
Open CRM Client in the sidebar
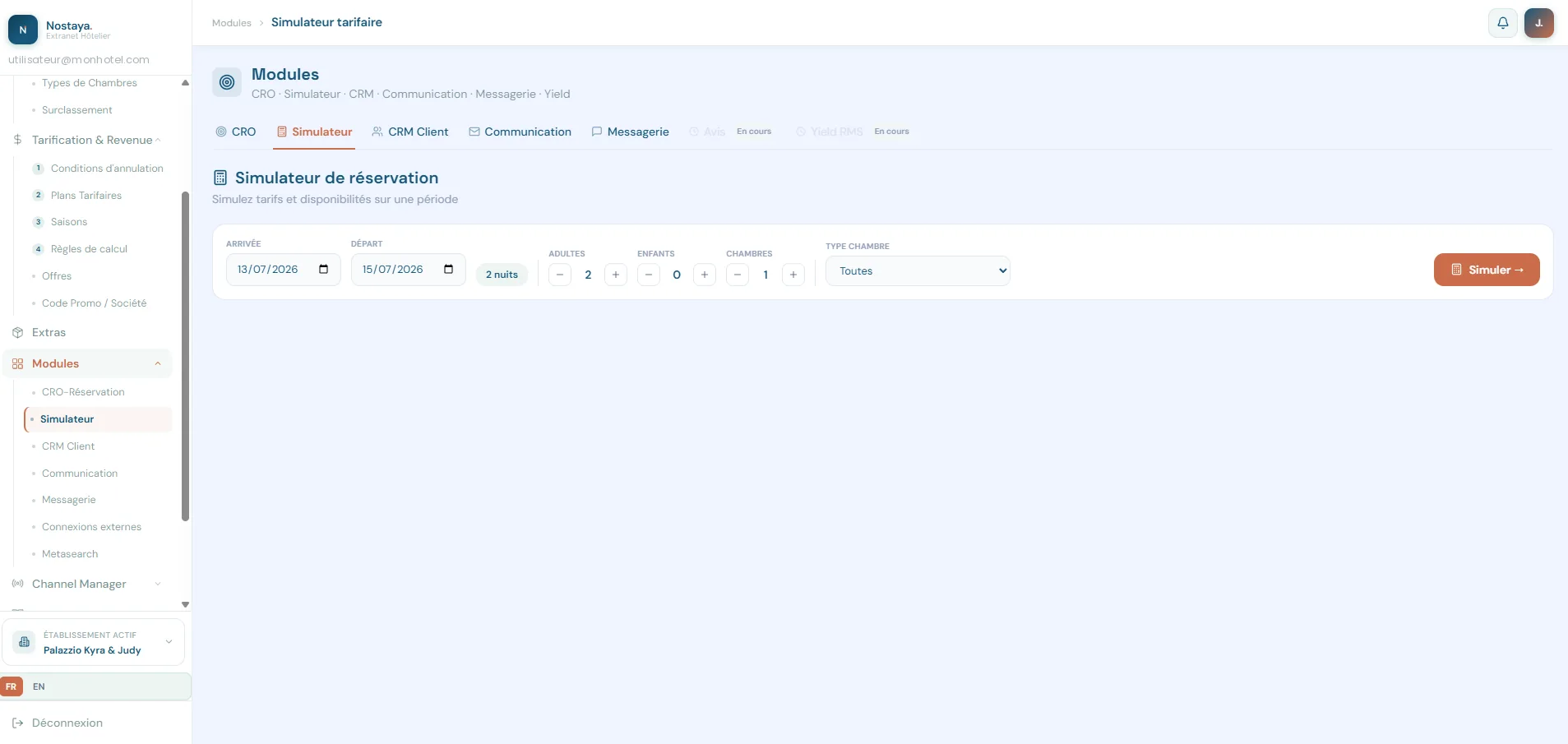pyautogui.click(x=68, y=446)
